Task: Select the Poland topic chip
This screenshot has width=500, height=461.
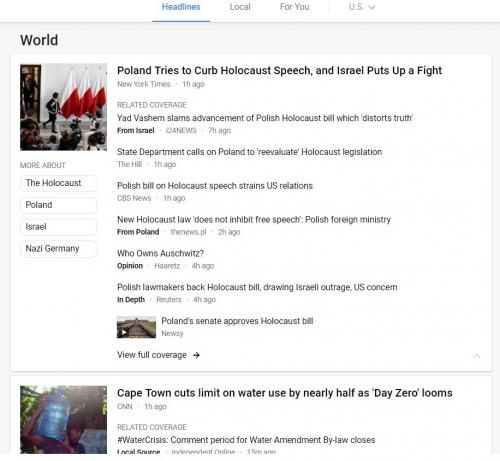Action: coord(58,205)
